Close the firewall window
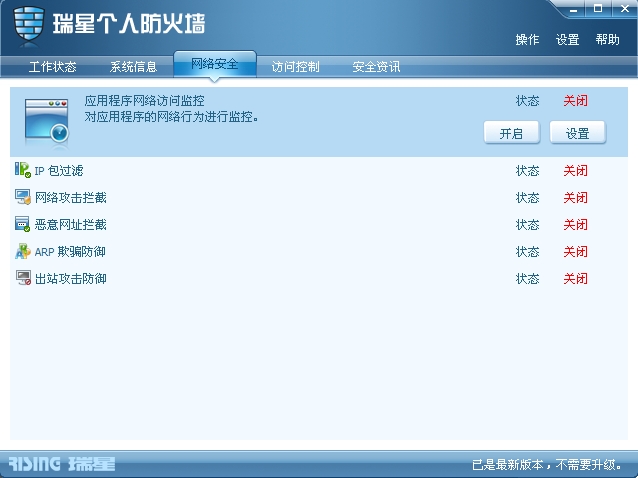 tap(625, 9)
